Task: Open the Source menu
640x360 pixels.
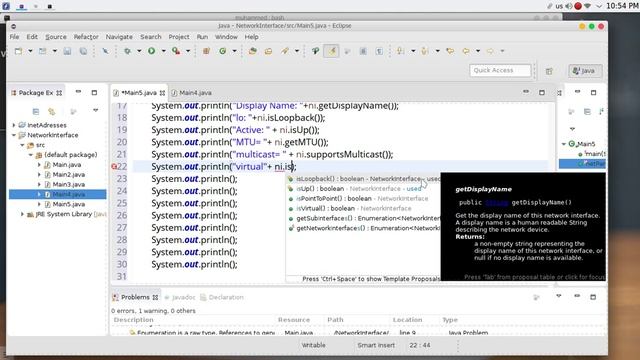Action: (x=56, y=37)
